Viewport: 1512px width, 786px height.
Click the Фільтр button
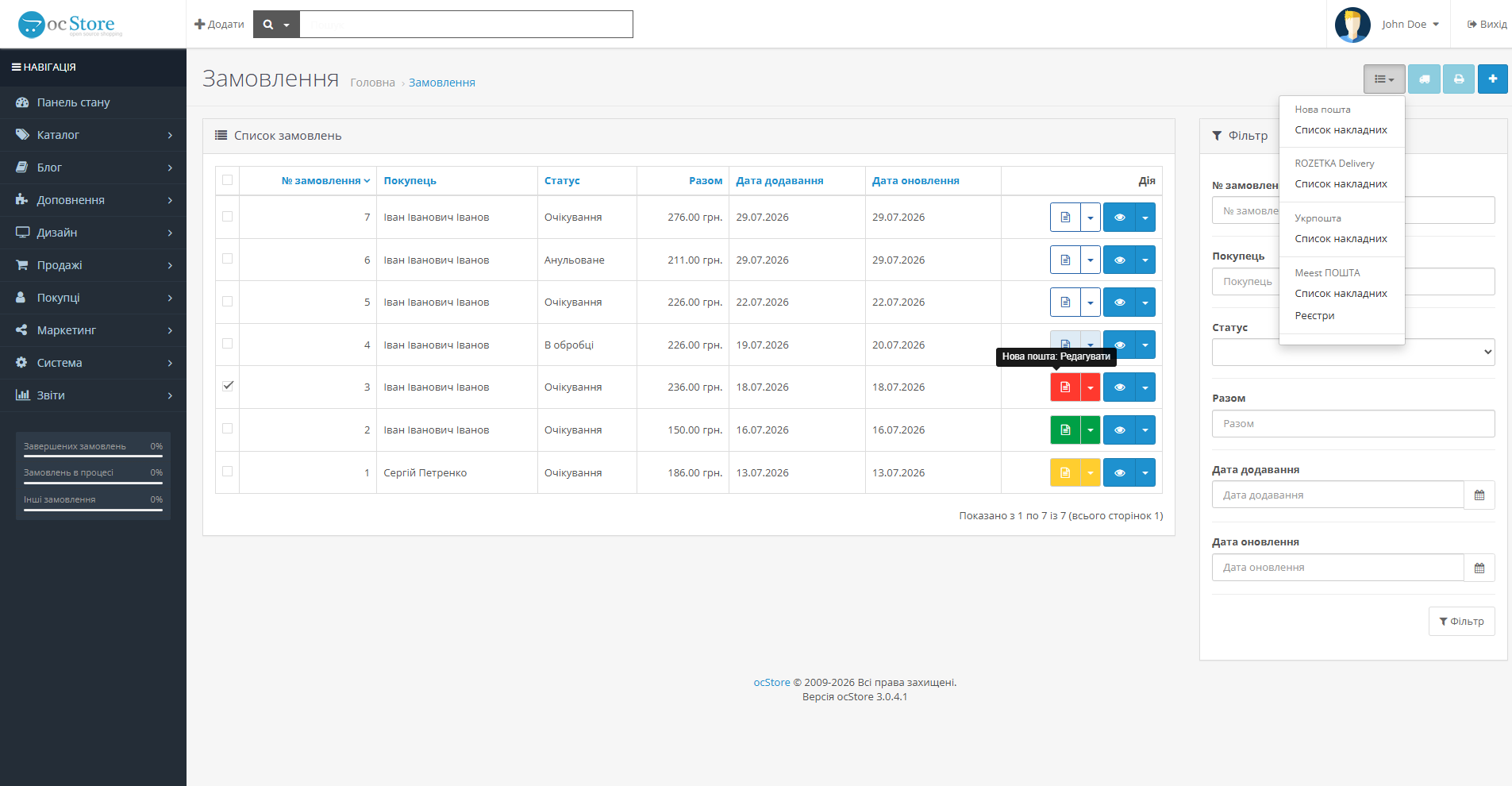pyautogui.click(x=1462, y=622)
